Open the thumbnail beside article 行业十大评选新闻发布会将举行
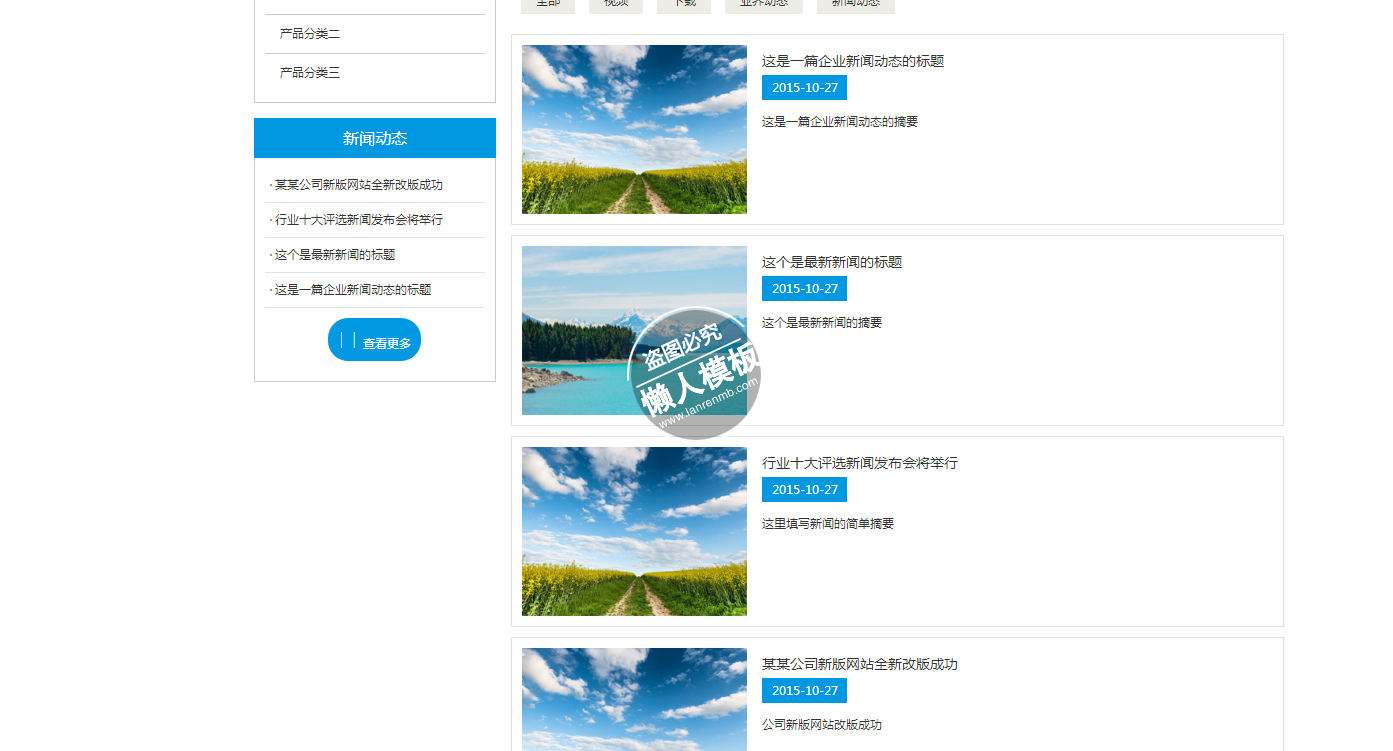 (x=634, y=531)
